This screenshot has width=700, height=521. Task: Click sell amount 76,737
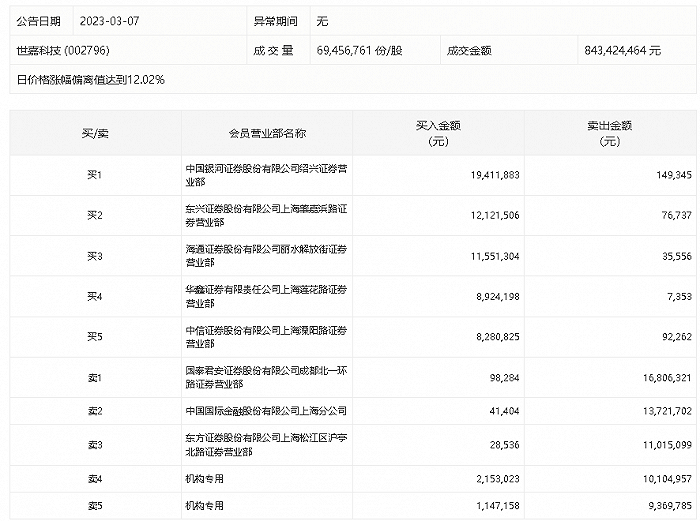(677, 215)
